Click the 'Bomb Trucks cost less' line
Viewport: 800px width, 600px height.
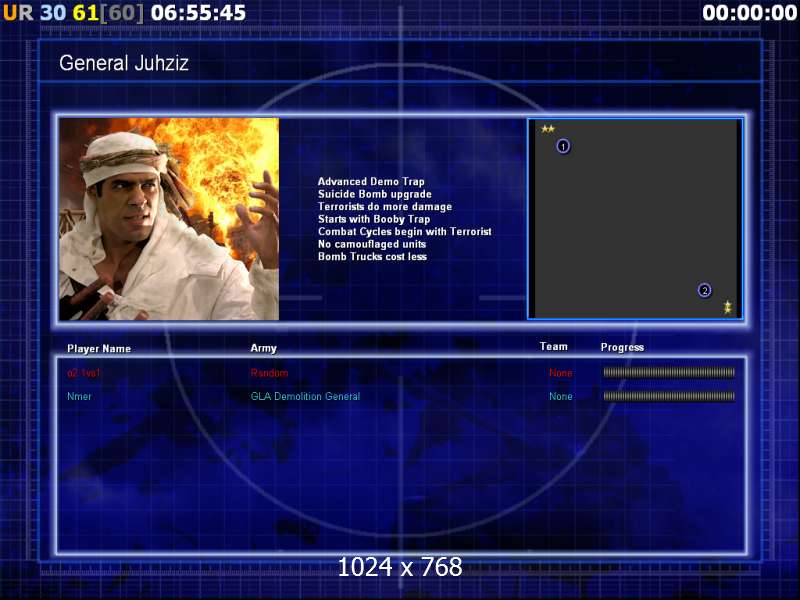tap(372, 257)
